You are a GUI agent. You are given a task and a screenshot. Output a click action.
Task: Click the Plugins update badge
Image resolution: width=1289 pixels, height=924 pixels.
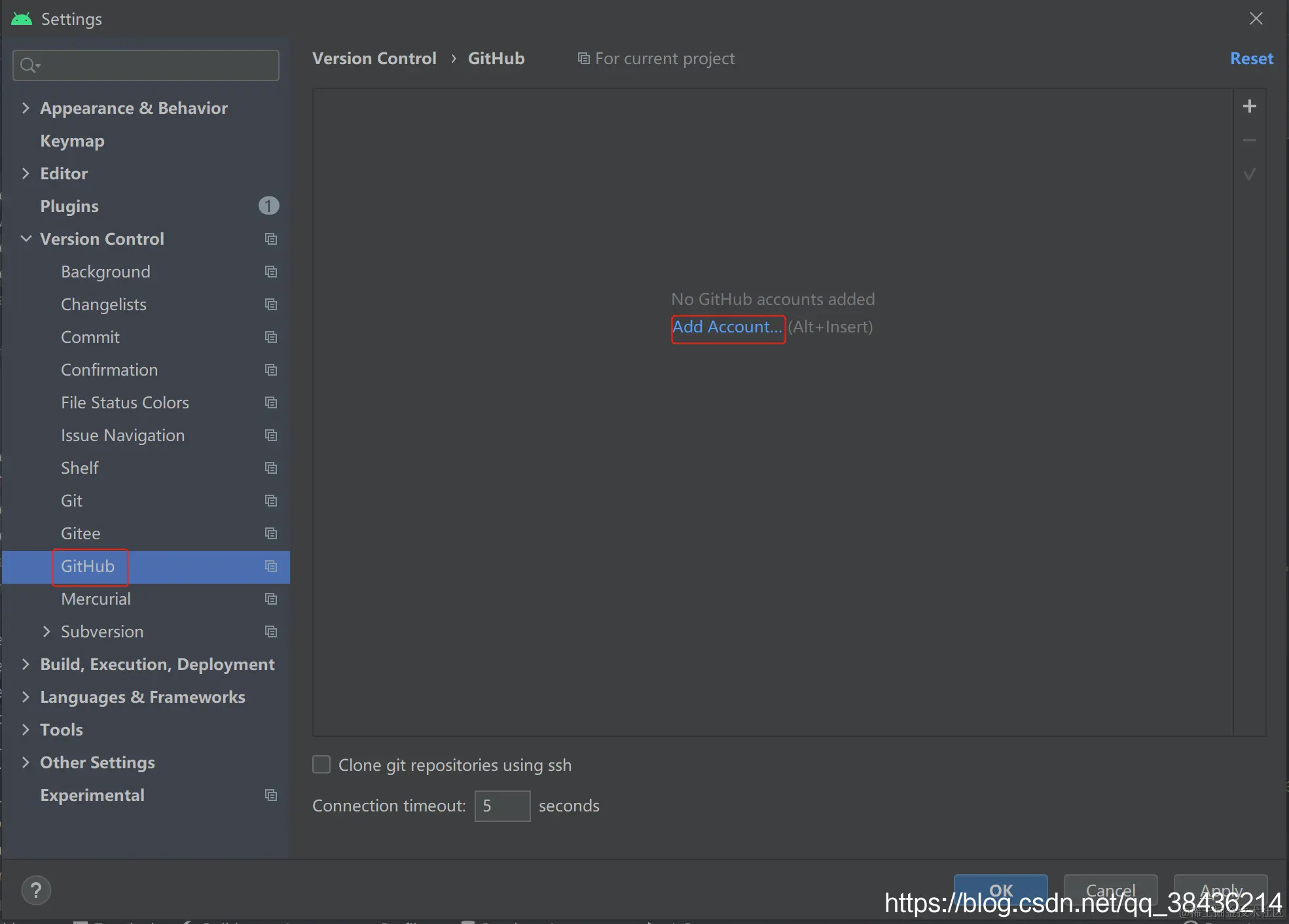pos(268,206)
